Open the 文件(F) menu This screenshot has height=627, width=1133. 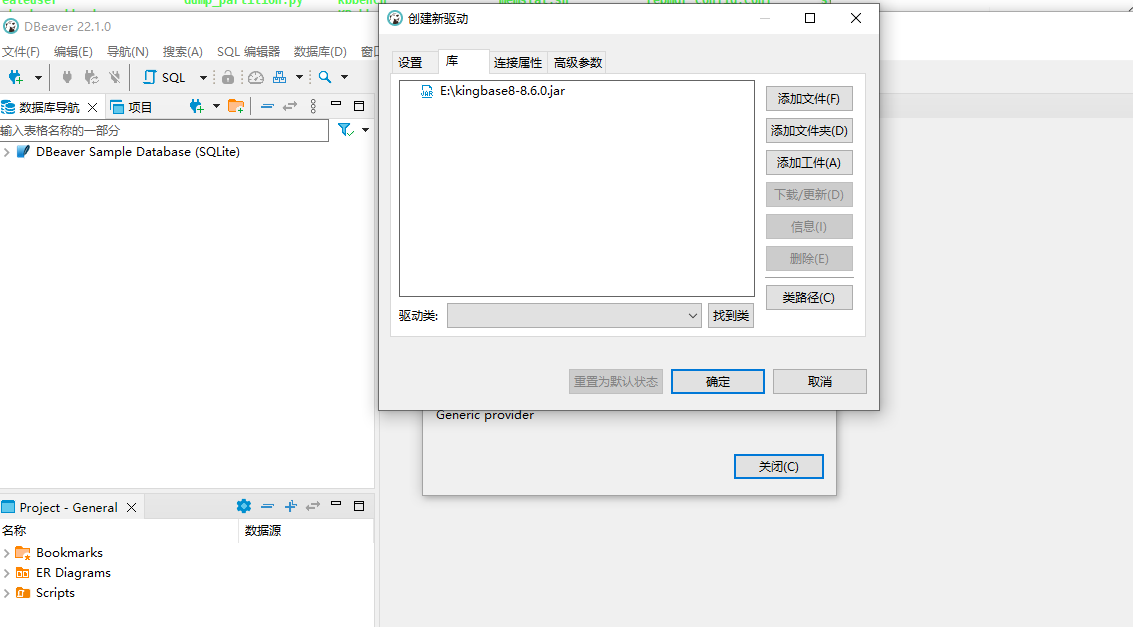(21, 52)
